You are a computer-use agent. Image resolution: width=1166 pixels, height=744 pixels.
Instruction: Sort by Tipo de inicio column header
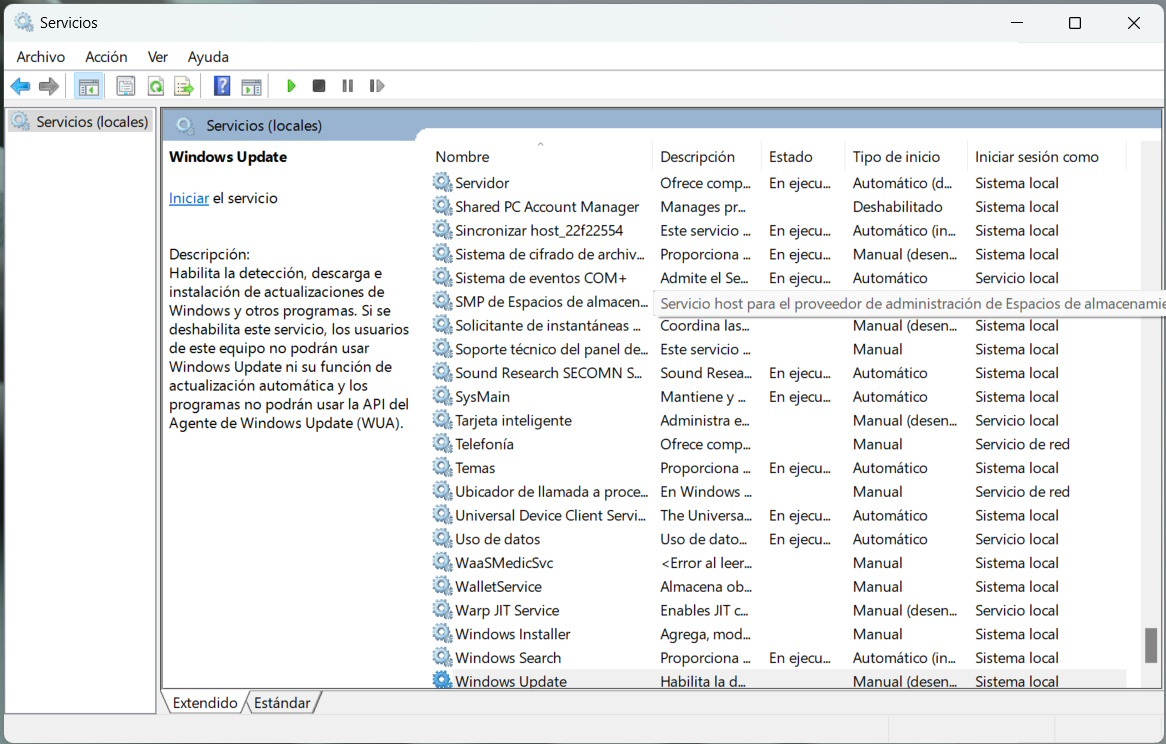906,157
